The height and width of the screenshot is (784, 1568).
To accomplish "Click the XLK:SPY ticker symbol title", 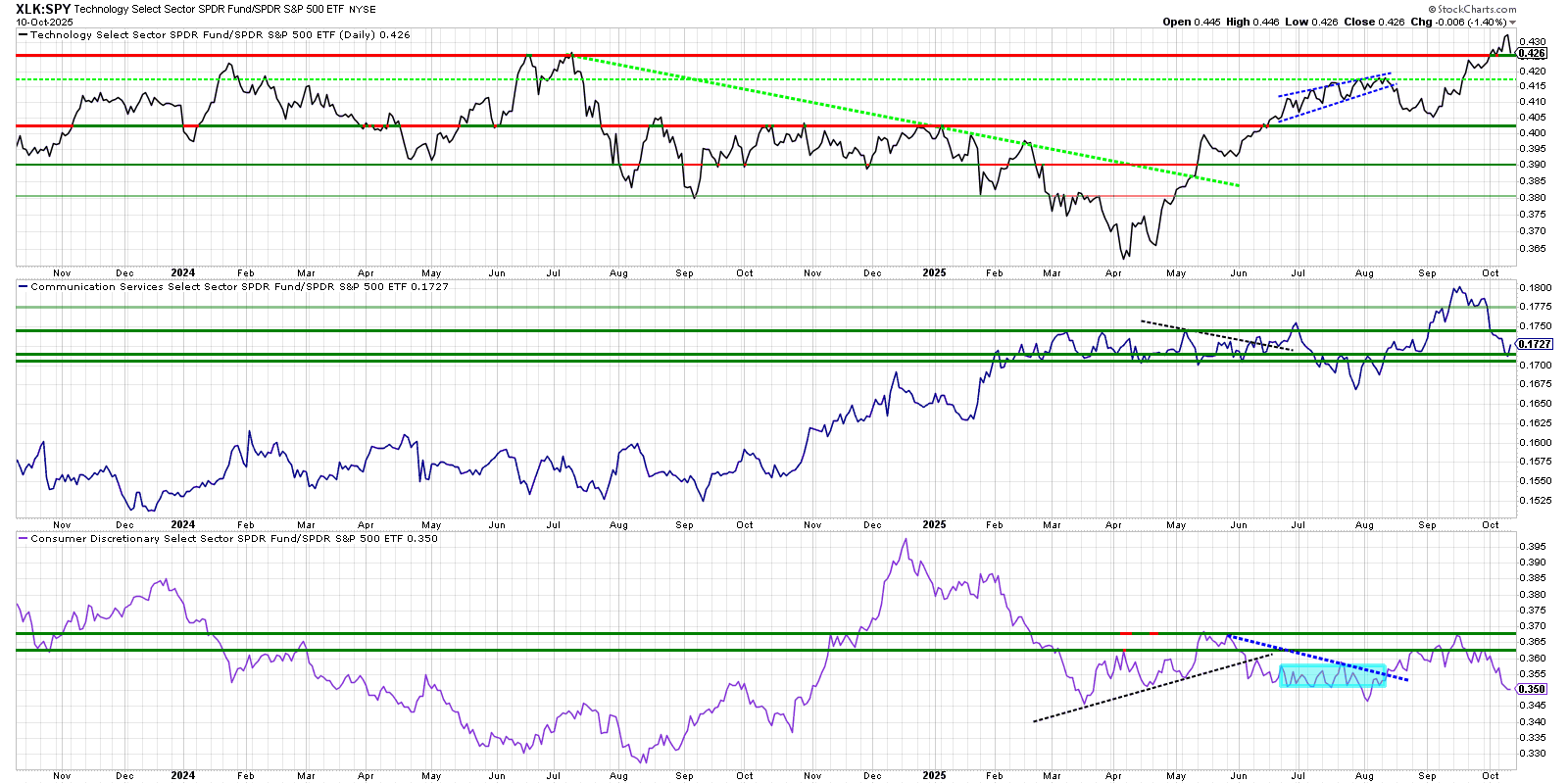I will point(43,9).
